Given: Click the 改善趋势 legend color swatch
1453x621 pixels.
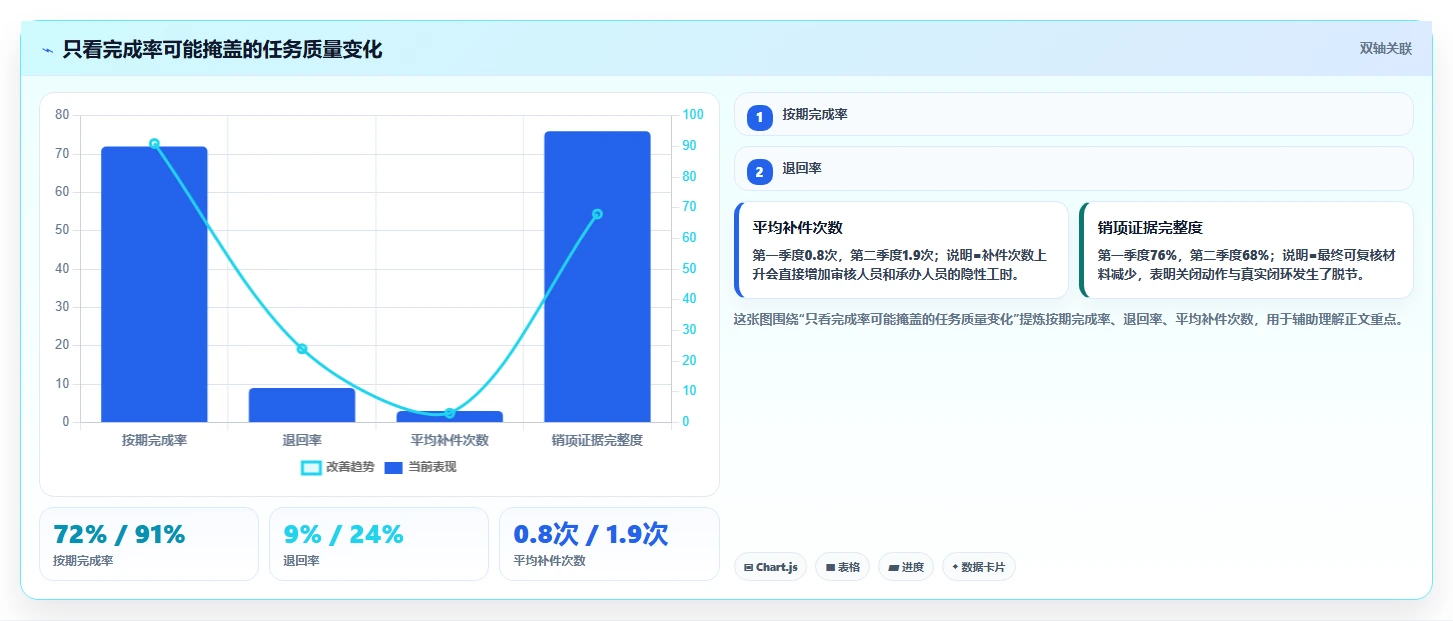Looking at the screenshot, I should point(311,467).
